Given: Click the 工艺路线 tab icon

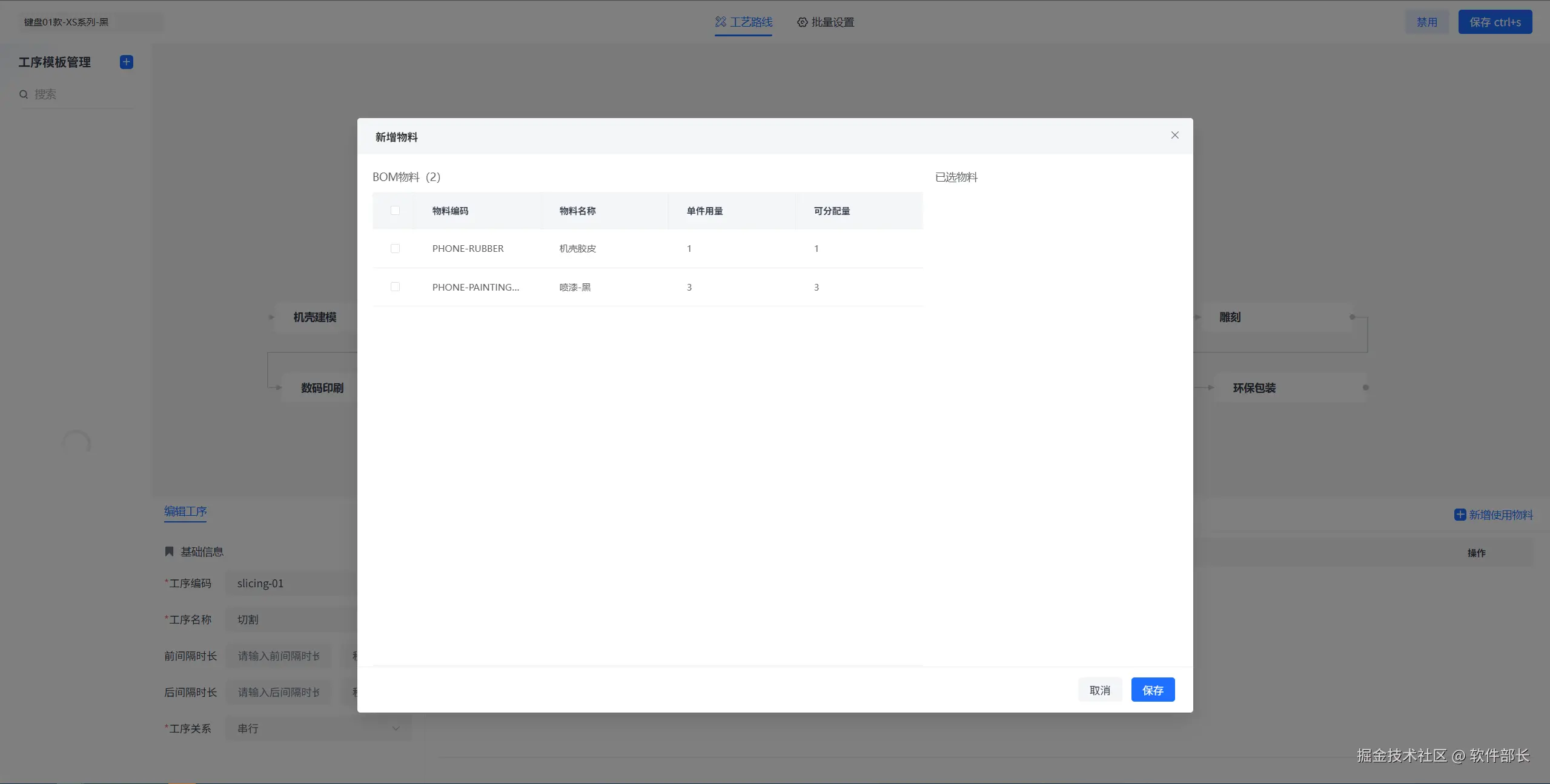Looking at the screenshot, I should click(720, 22).
